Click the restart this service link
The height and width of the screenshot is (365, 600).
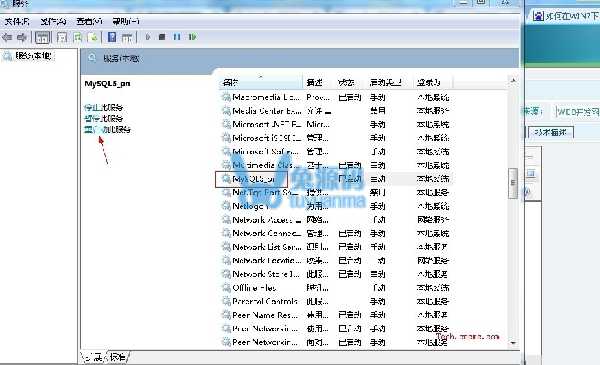(108, 130)
